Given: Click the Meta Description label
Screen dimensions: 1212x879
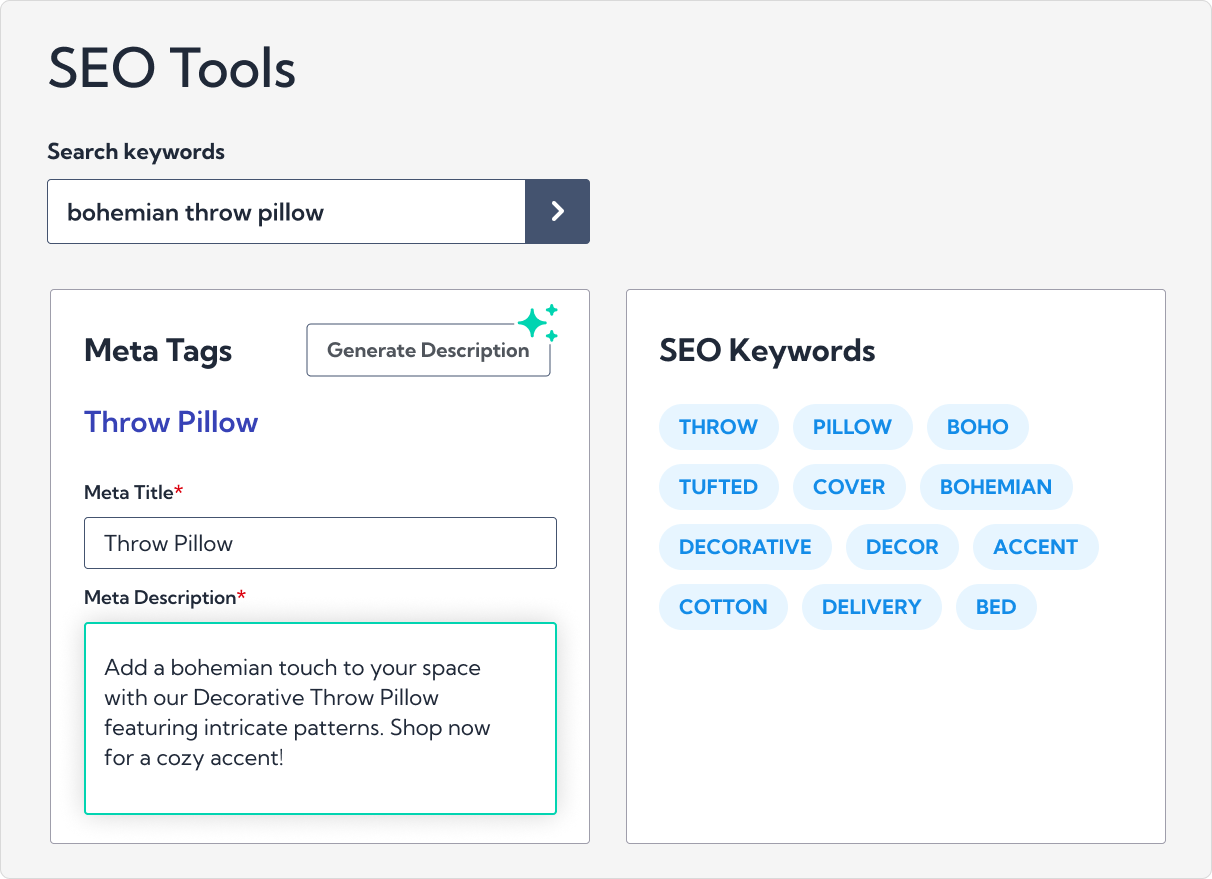Looking at the screenshot, I should point(165,597).
